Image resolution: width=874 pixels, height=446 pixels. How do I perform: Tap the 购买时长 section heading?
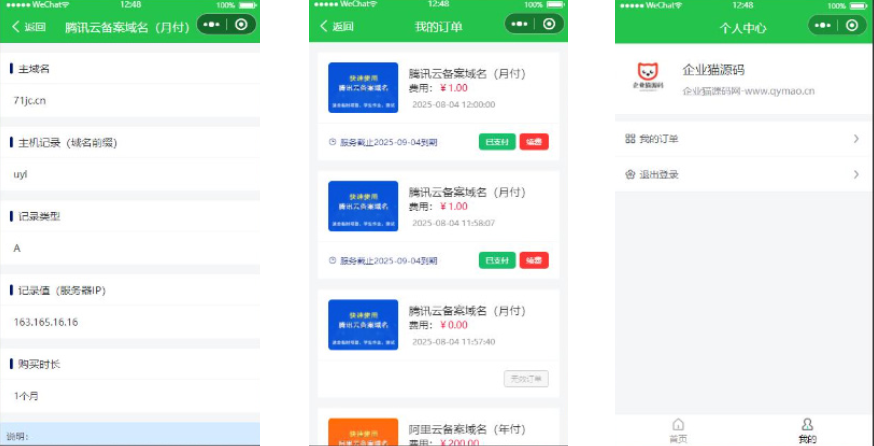[39, 365]
